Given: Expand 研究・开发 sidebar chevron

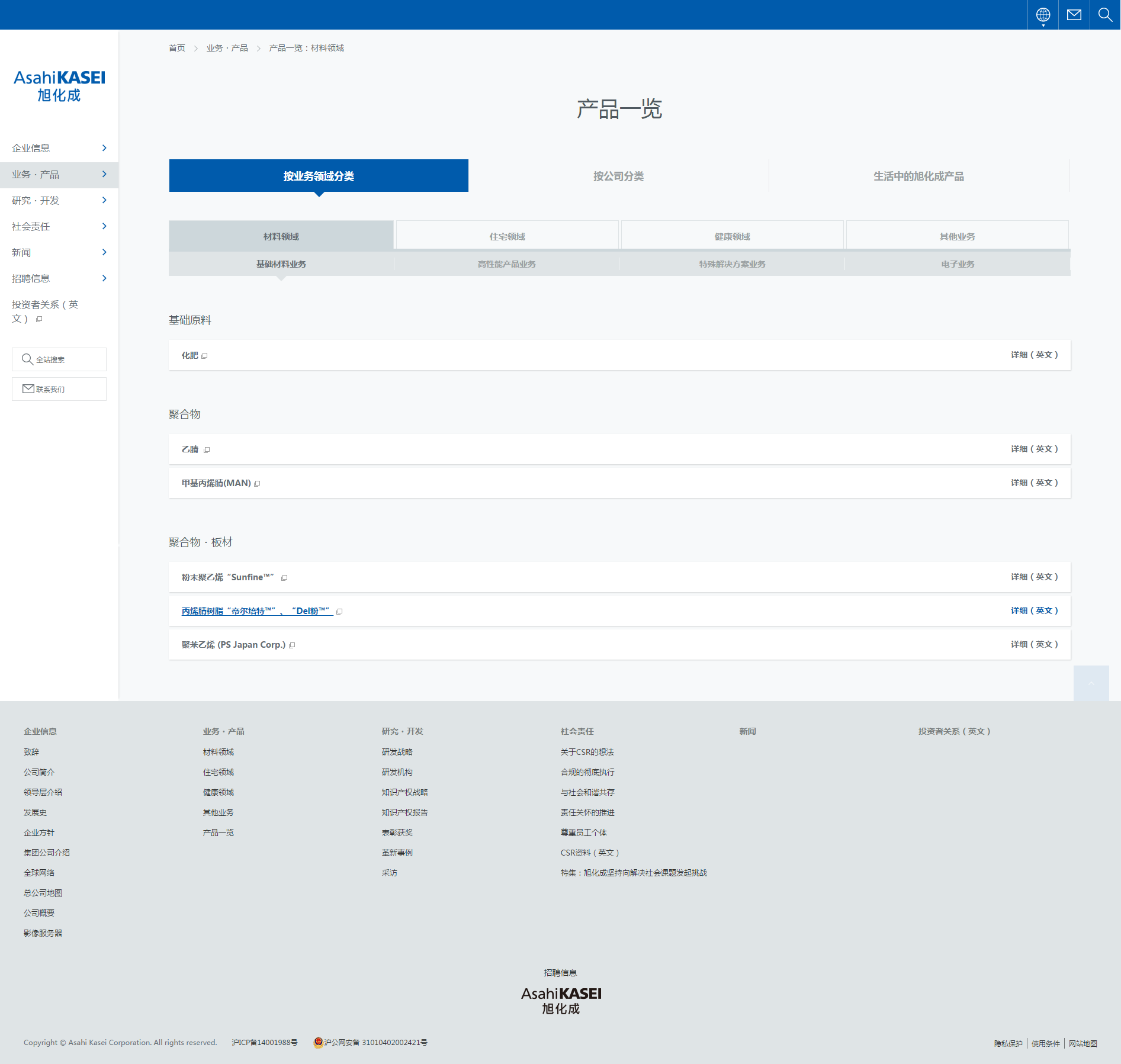Looking at the screenshot, I should 104,200.
